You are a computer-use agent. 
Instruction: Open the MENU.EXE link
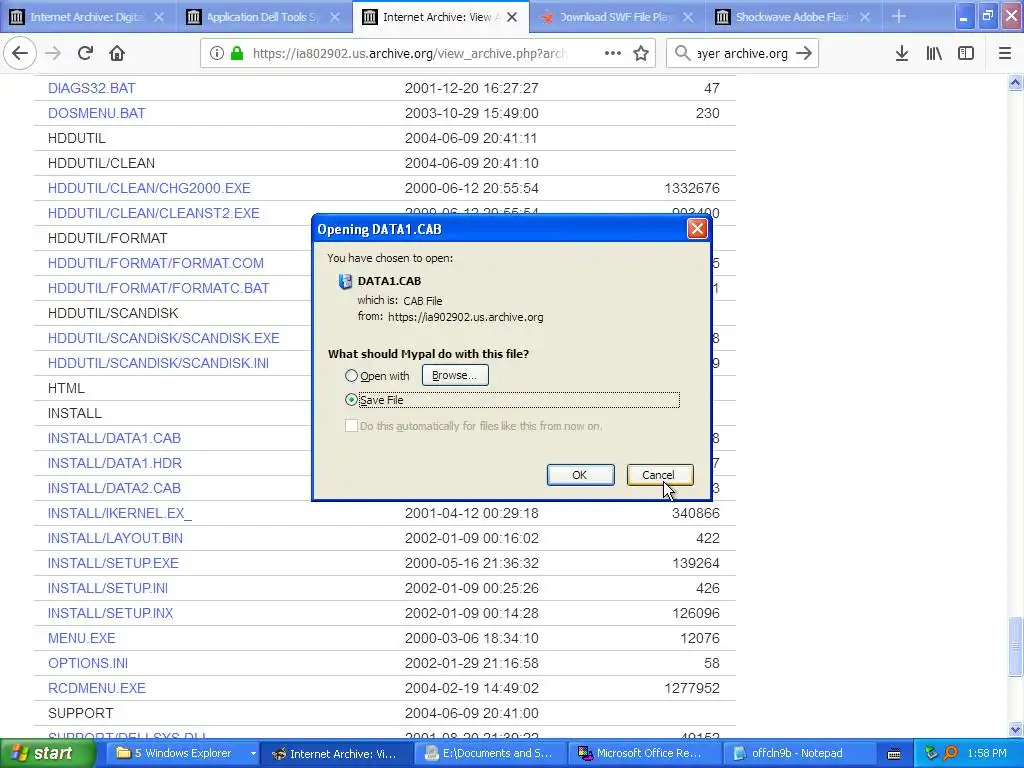point(82,638)
